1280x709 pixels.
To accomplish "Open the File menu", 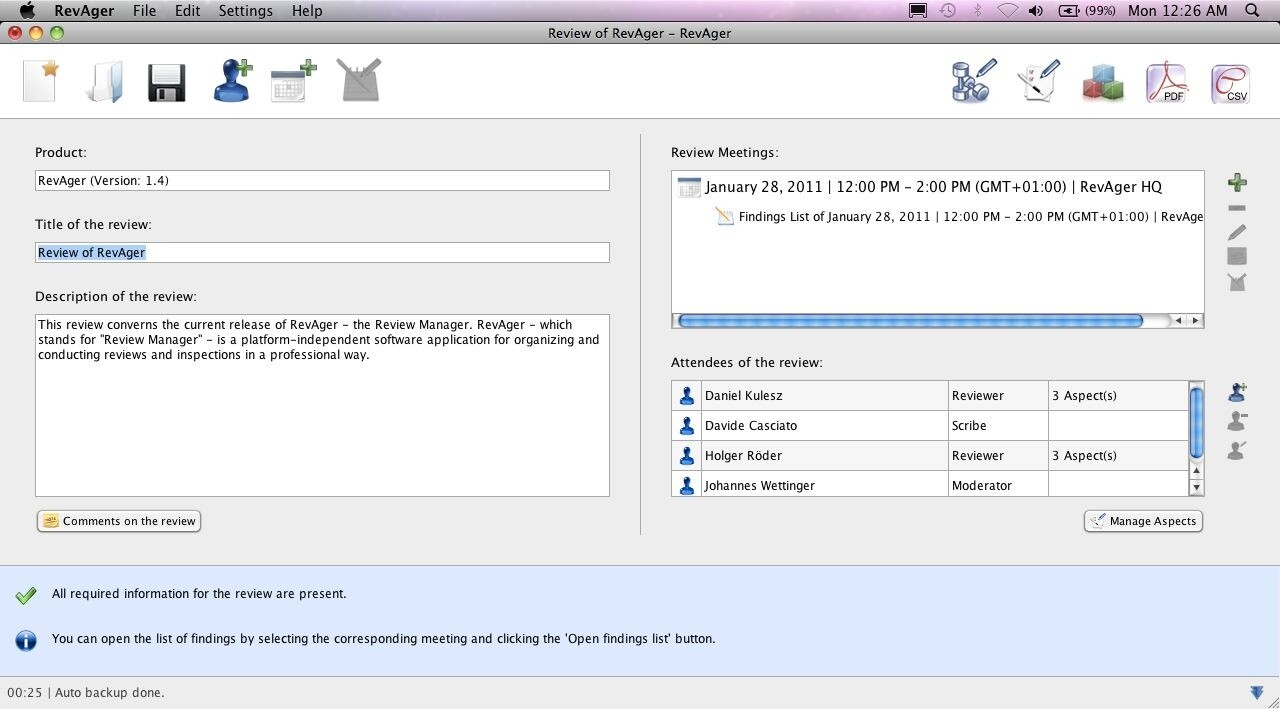I will point(144,11).
